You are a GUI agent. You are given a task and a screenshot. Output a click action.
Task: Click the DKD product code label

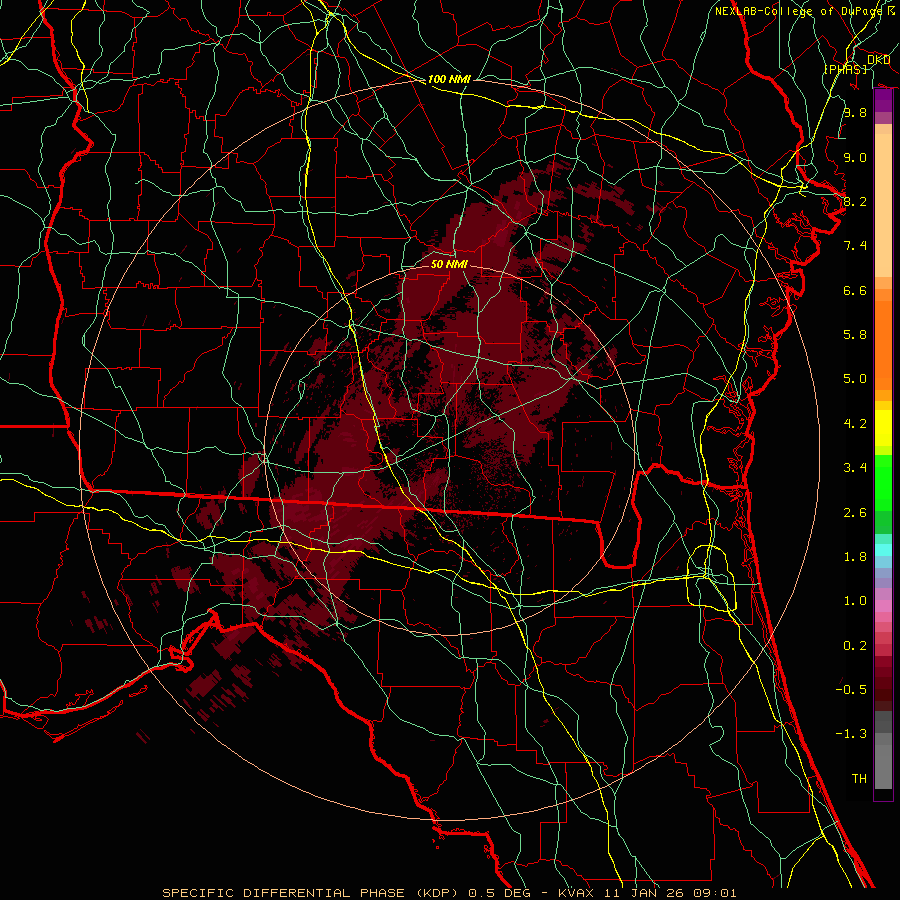878,60
